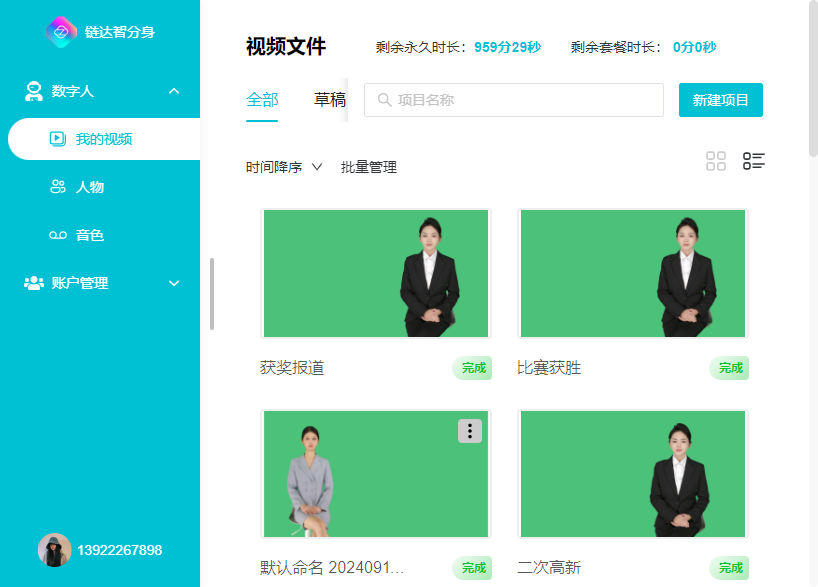818x587 pixels.
Task: Click the user avatar picture
Action: [x=54, y=550]
